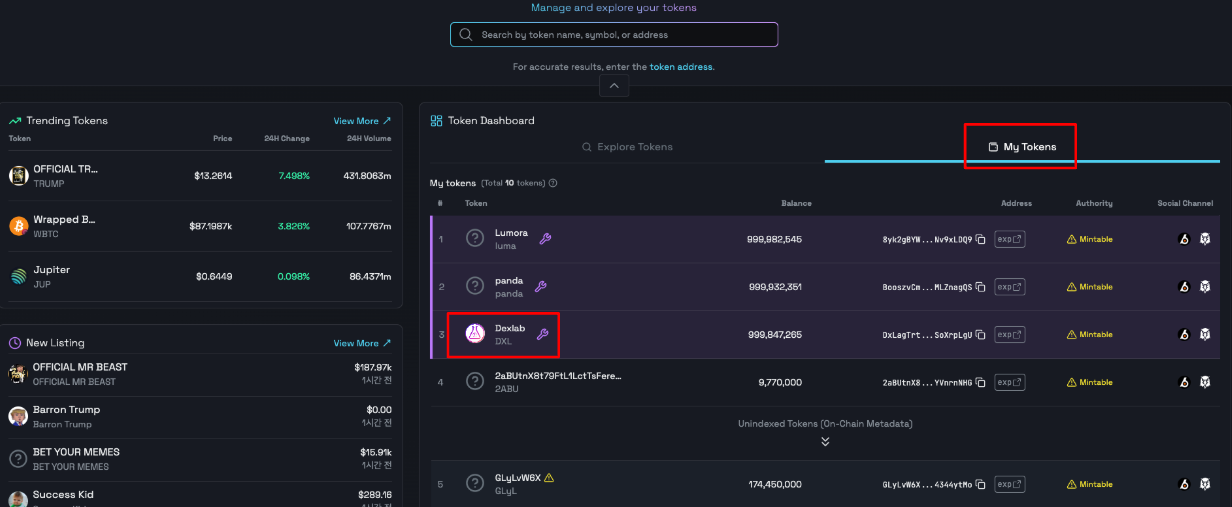
Task: Switch to the Explore Tokens tab
Action: coord(628,147)
